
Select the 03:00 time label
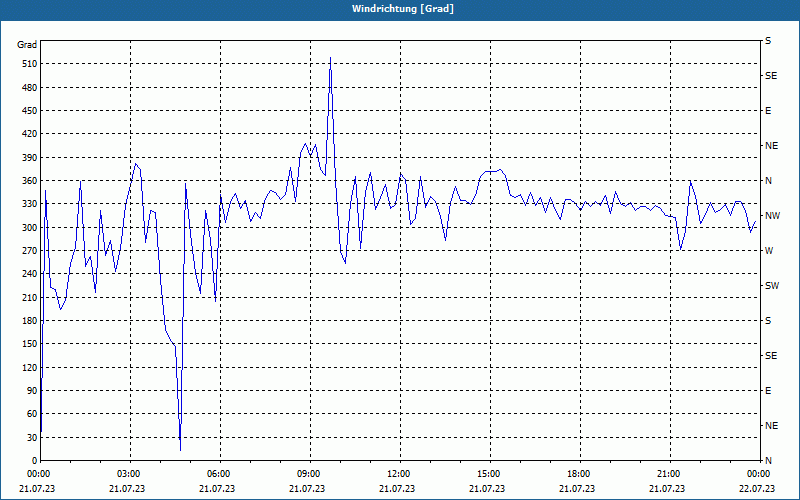127,474
